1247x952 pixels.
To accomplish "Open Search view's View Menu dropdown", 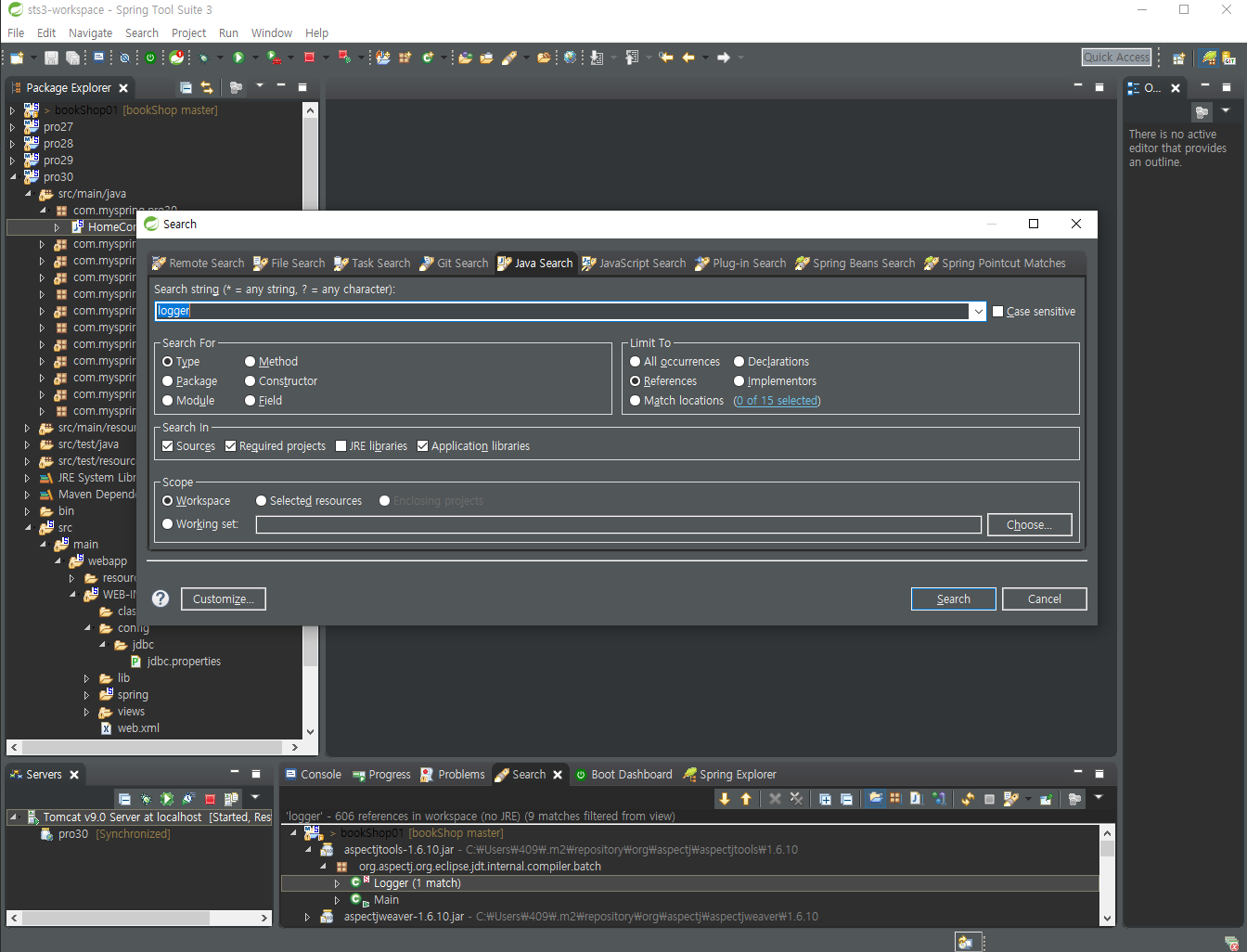I will (1099, 798).
